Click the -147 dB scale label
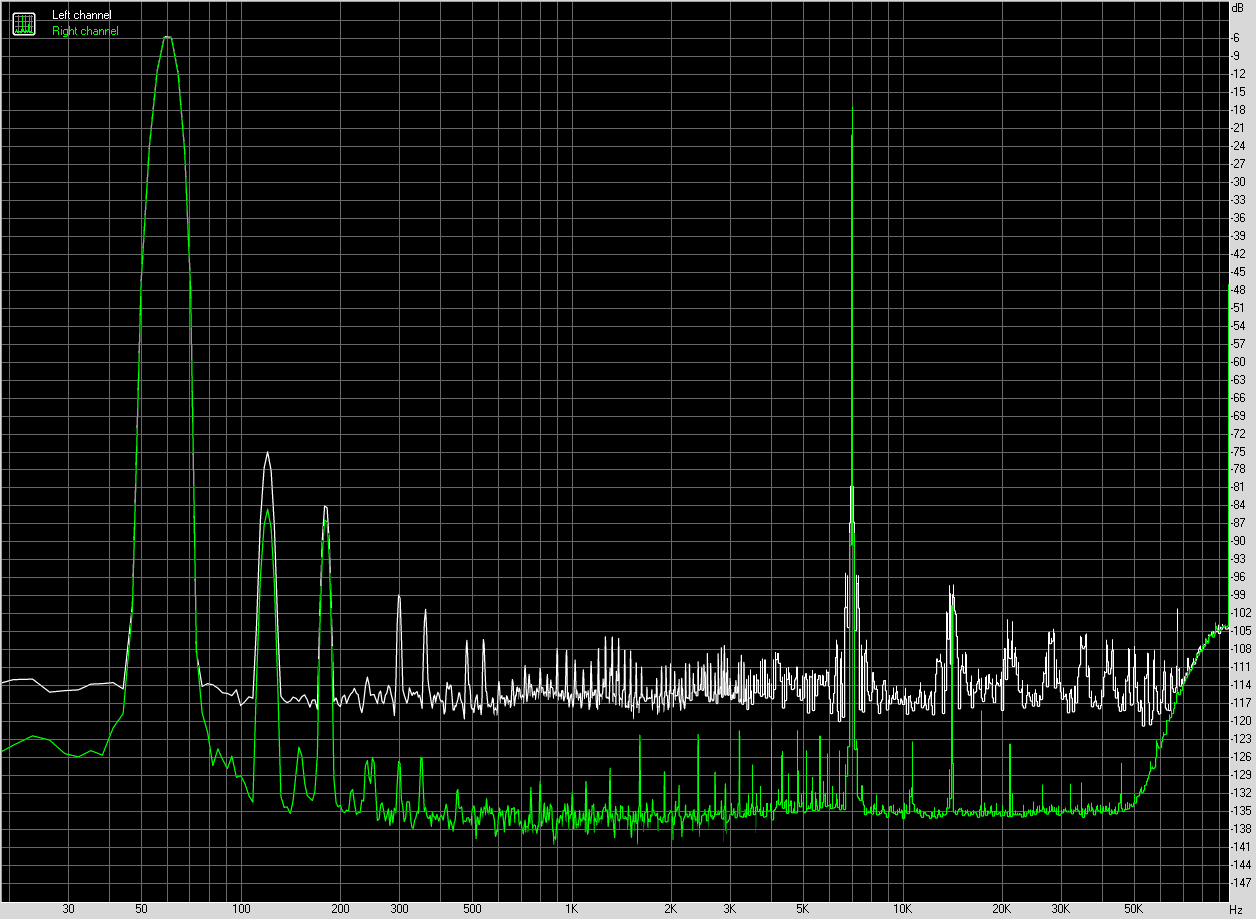Screen dimensions: 1256x919 1241,883
